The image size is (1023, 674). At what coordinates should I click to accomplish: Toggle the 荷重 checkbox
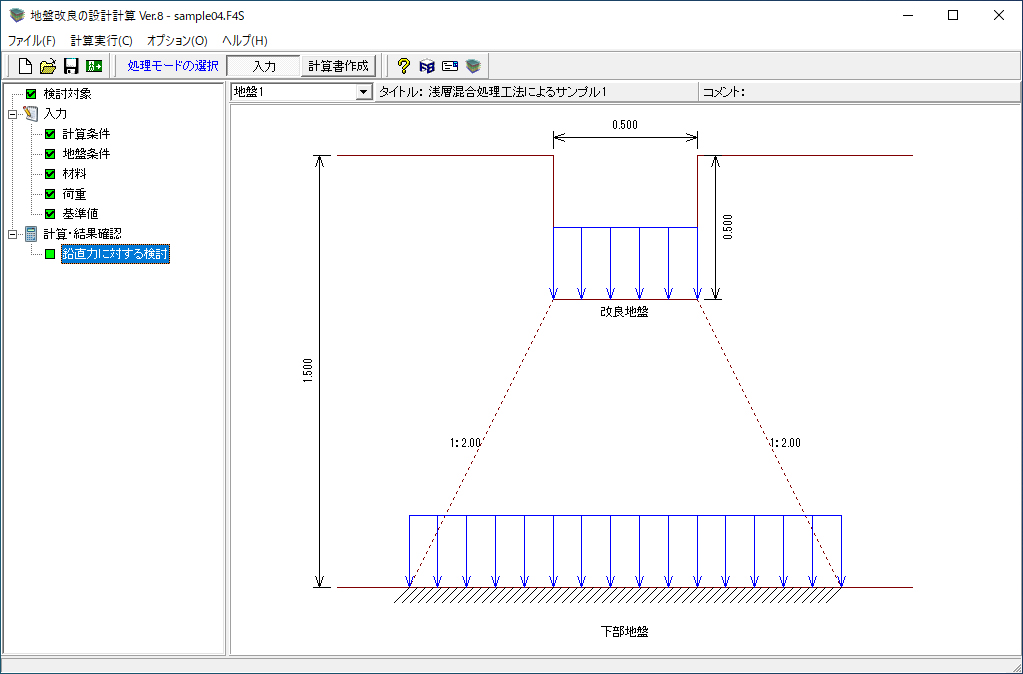click(x=50, y=194)
